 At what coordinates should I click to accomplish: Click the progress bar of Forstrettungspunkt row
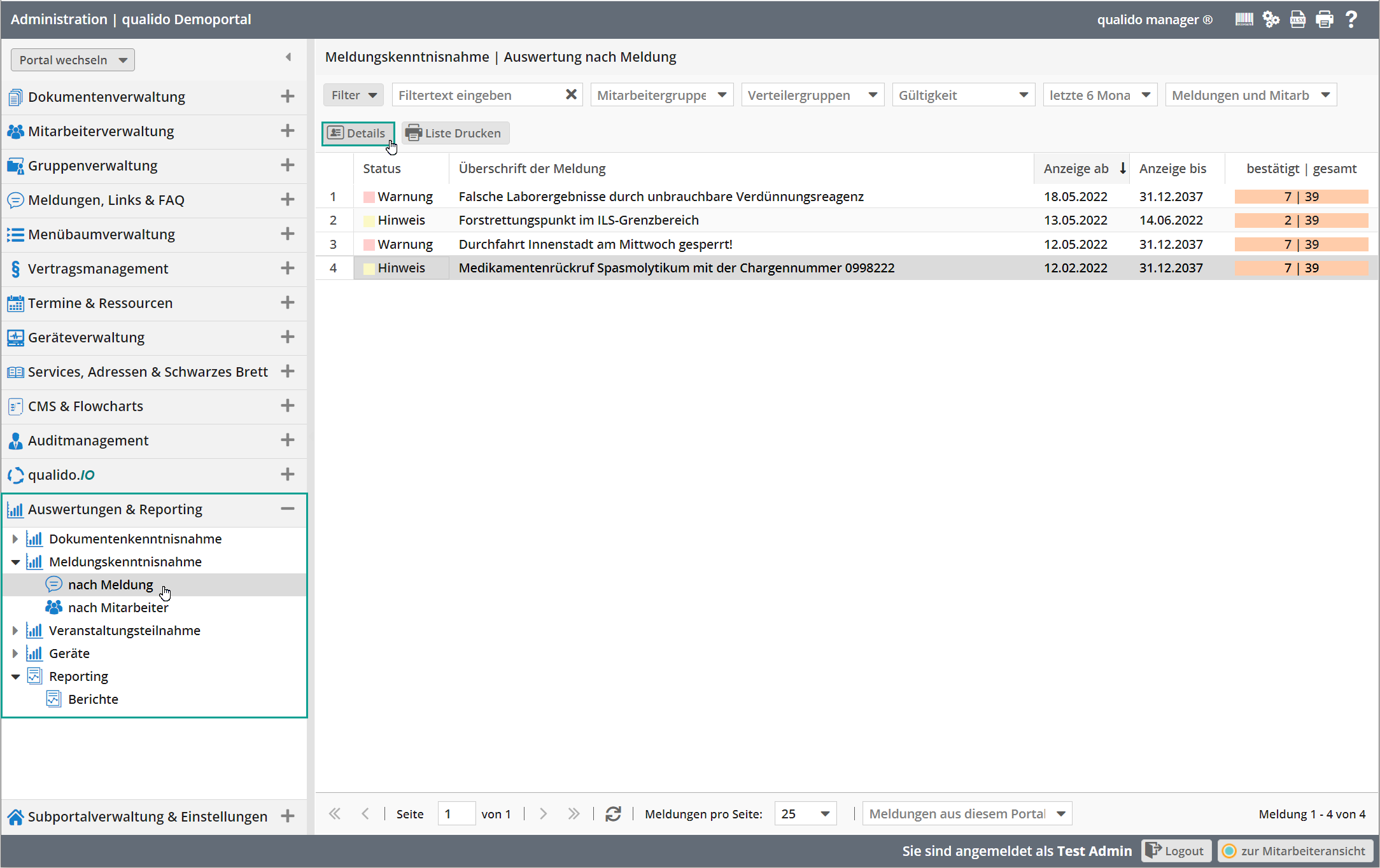(x=1302, y=220)
